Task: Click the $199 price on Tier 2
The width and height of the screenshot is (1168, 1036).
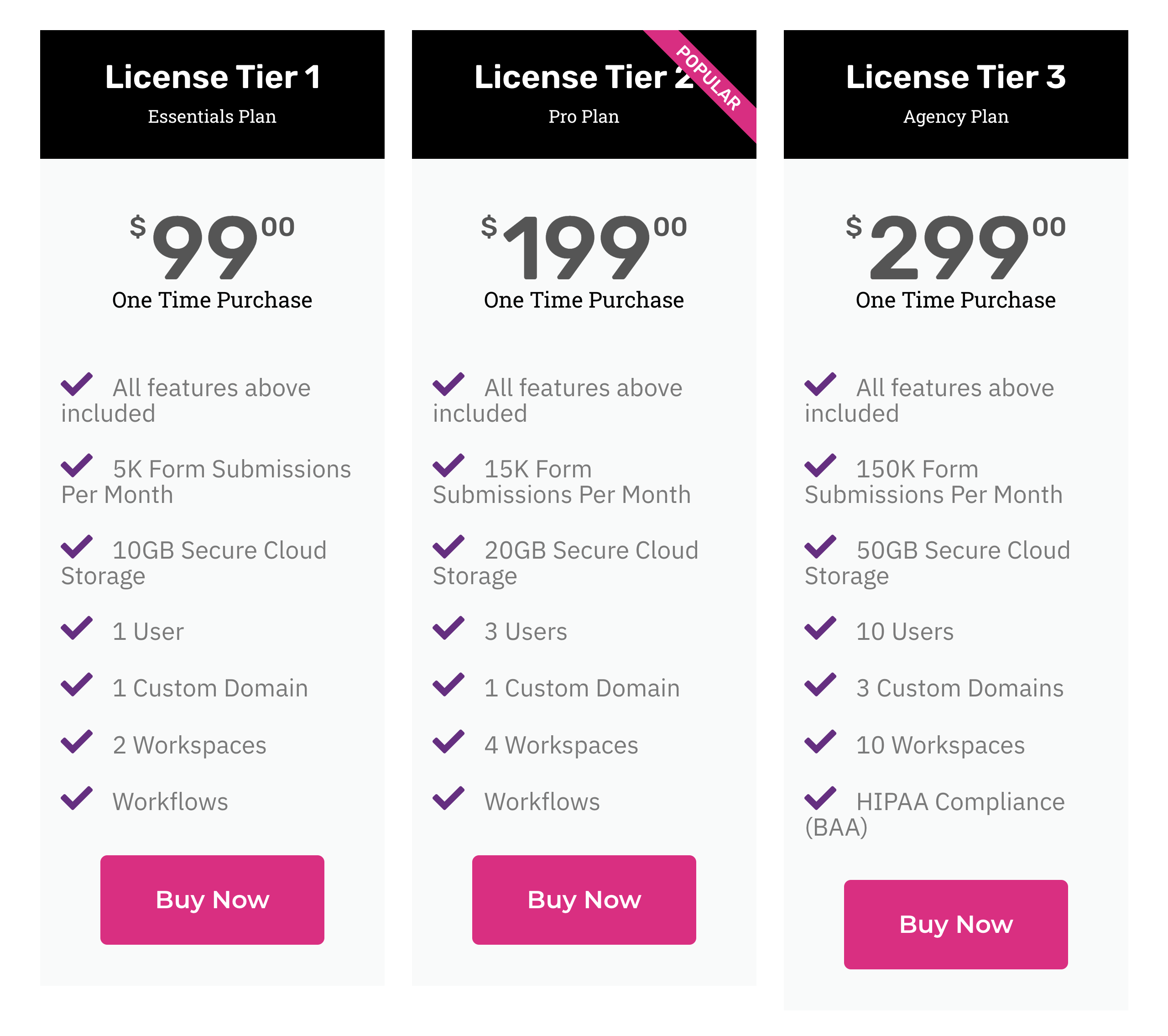Action: pos(584,247)
